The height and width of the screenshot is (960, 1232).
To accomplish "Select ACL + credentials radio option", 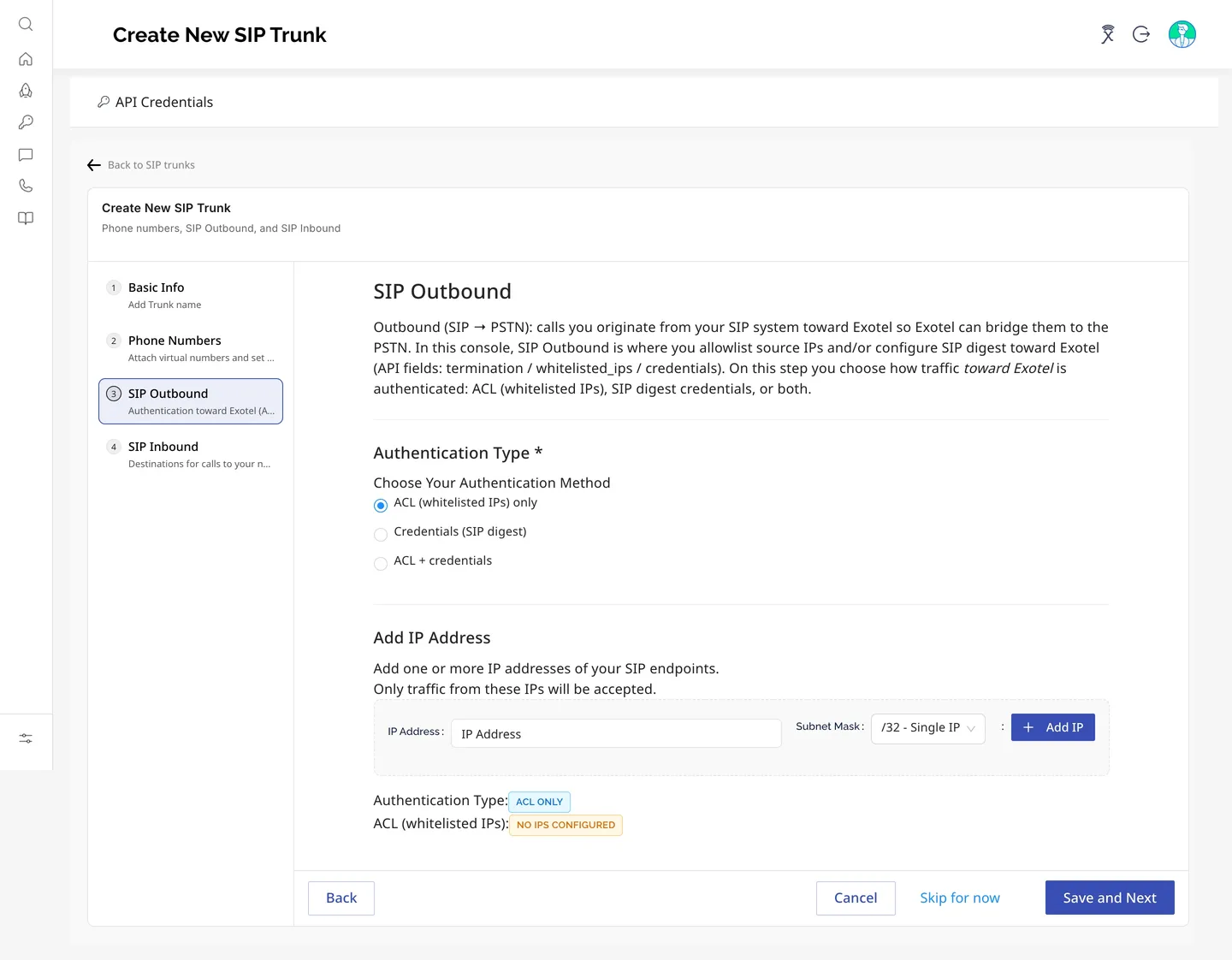I will coord(381,564).
